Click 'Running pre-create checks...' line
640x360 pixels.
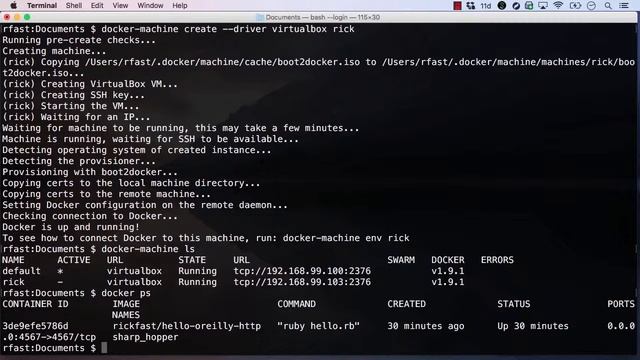point(79,40)
